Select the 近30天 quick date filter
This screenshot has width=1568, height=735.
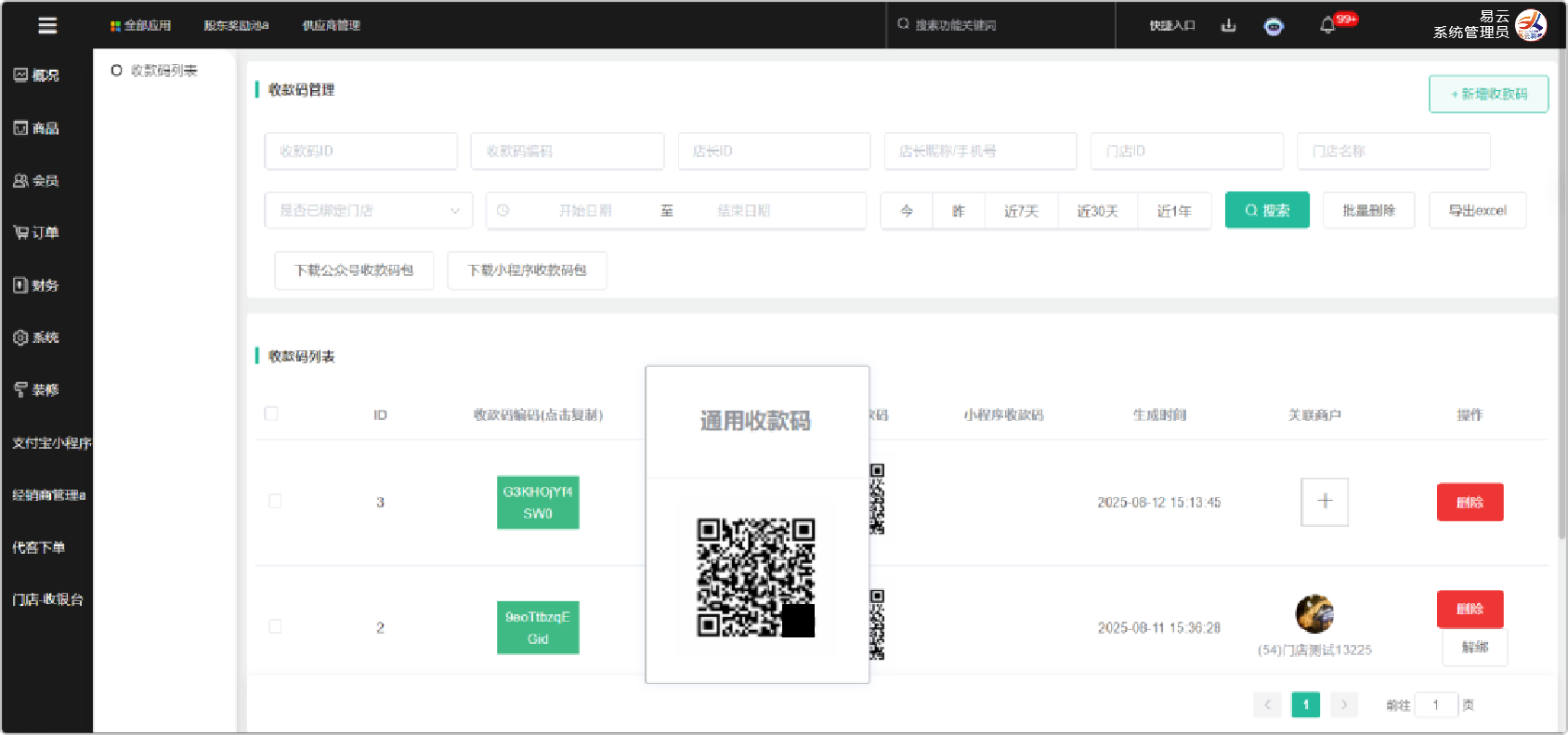(x=1097, y=211)
